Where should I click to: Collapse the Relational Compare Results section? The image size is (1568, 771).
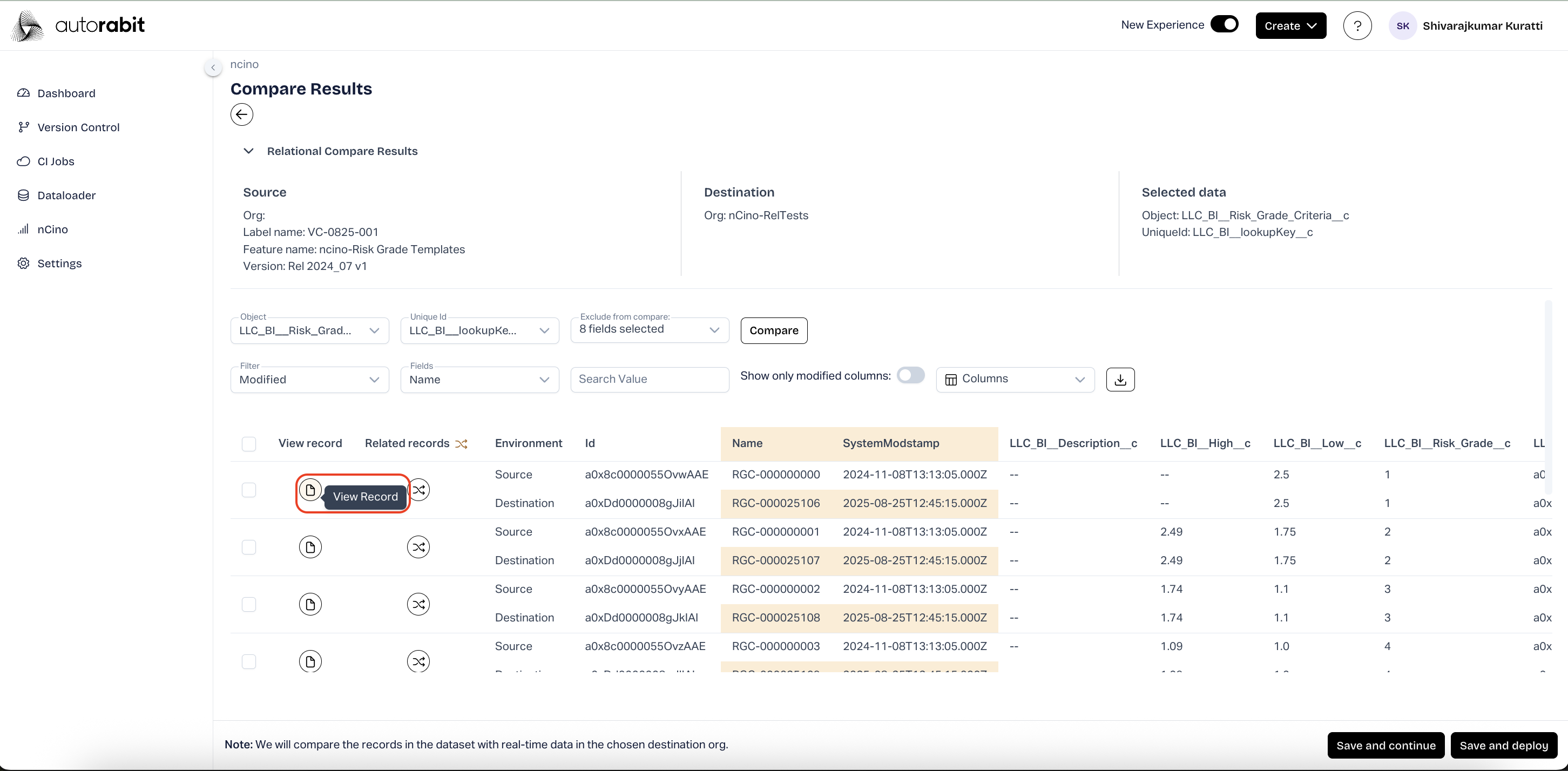coord(248,151)
